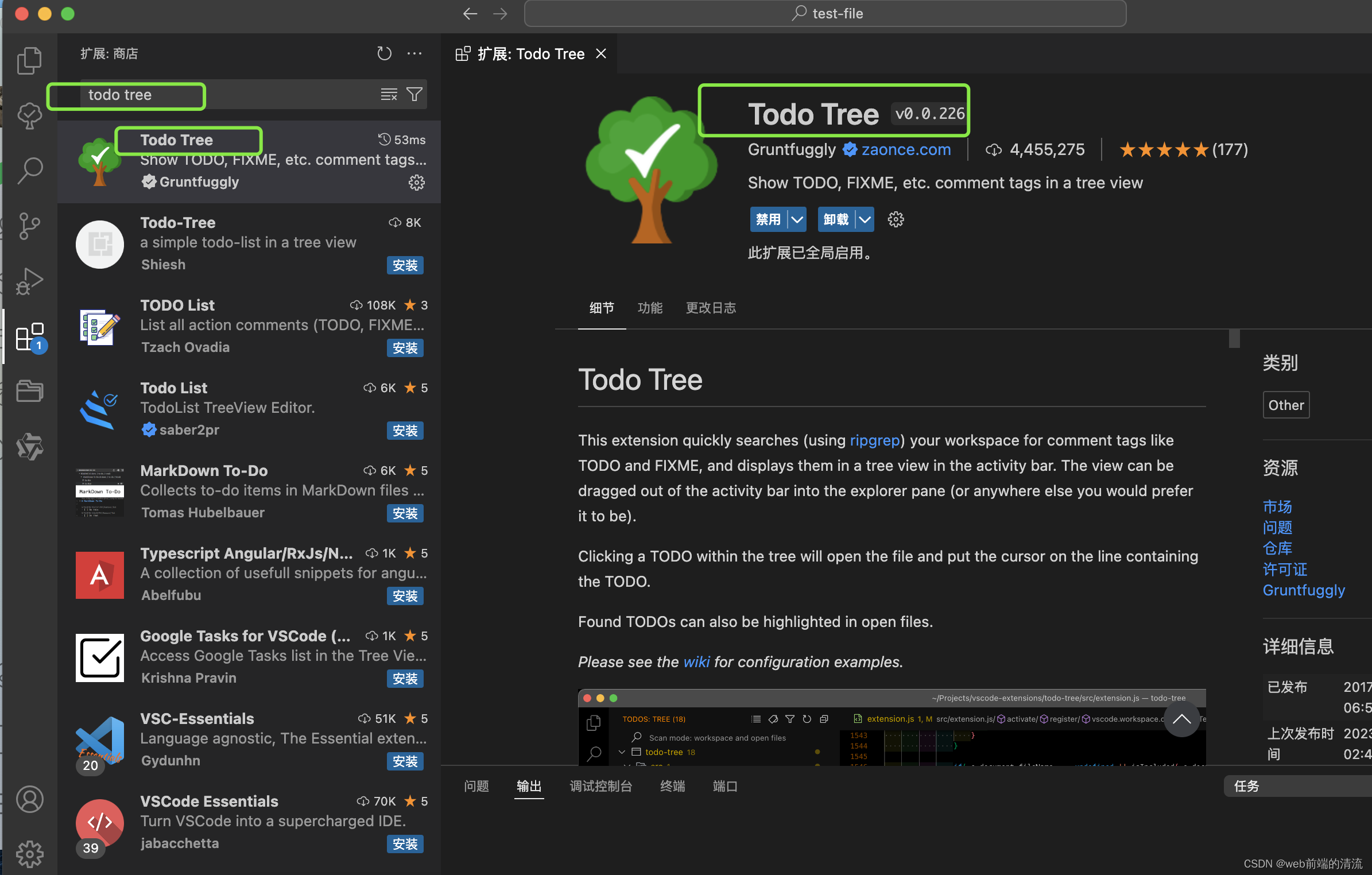Image resolution: width=1372 pixels, height=875 pixels.
Task: Switch to the 功能 tab
Action: [x=650, y=308]
